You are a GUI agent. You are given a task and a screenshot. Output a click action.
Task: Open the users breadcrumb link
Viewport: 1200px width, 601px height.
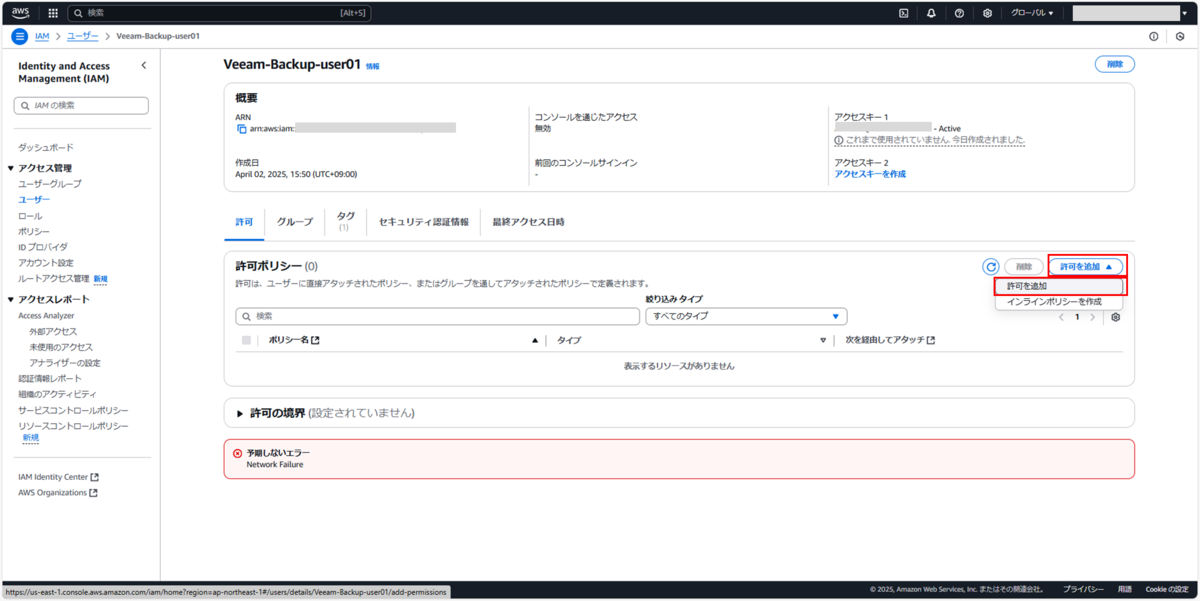pos(83,36)
